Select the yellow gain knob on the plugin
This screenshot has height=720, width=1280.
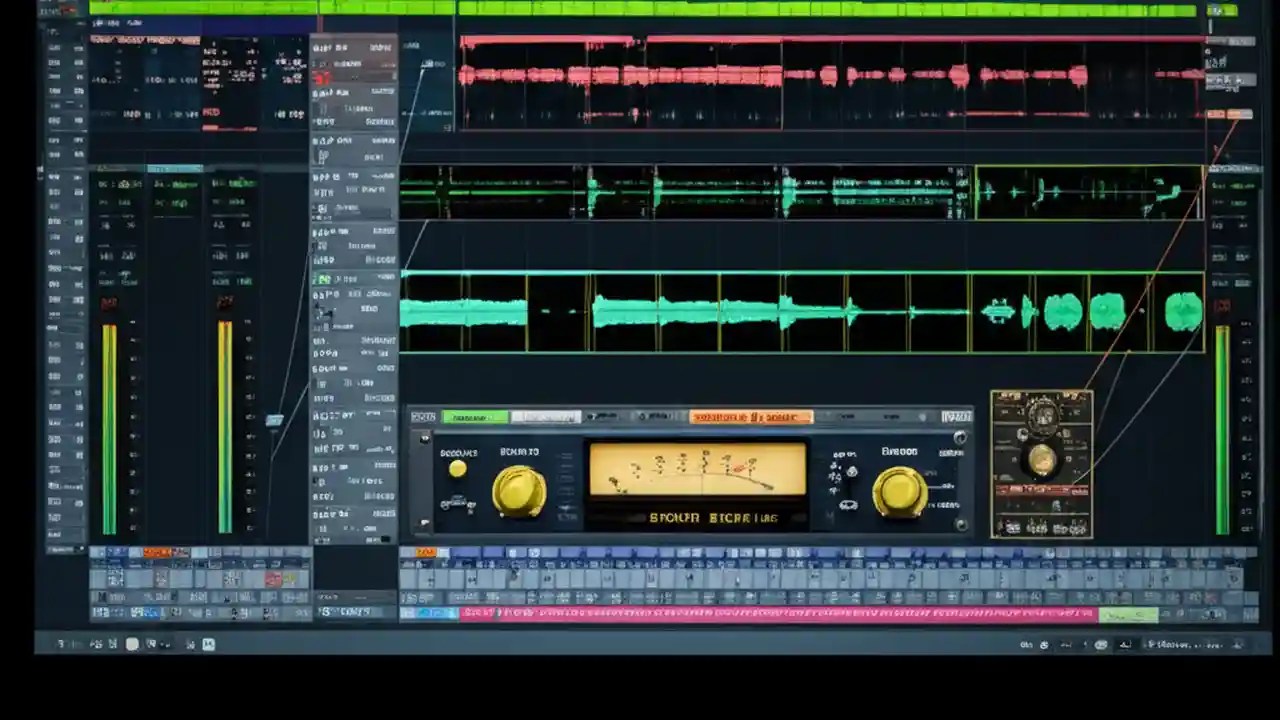point(520,490)
